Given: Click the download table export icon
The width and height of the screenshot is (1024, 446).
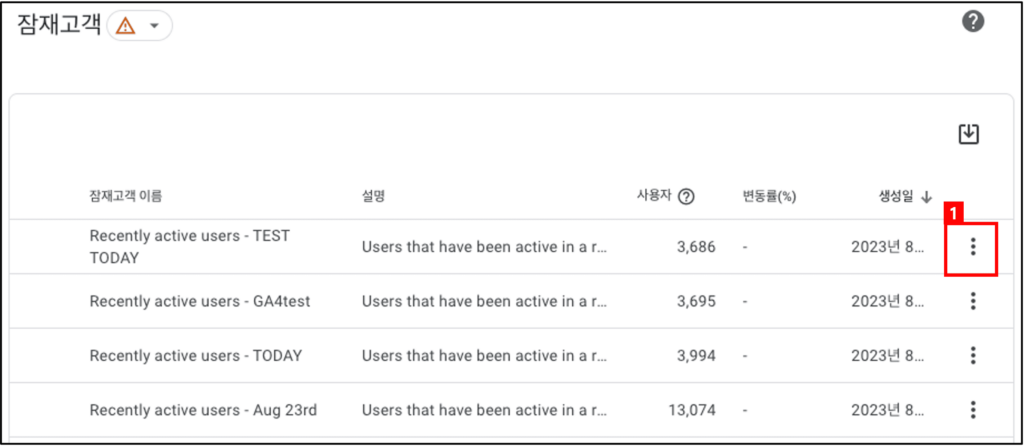Looking at the screenshot, I should pos(968,134).
